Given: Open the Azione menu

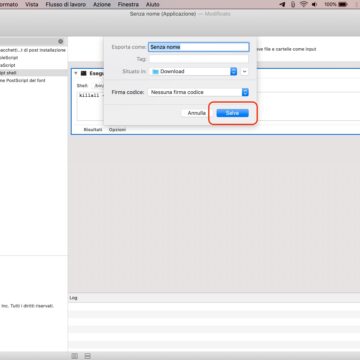Looking at the screenshot, I should pyautogui.click(x=102, y=4).
